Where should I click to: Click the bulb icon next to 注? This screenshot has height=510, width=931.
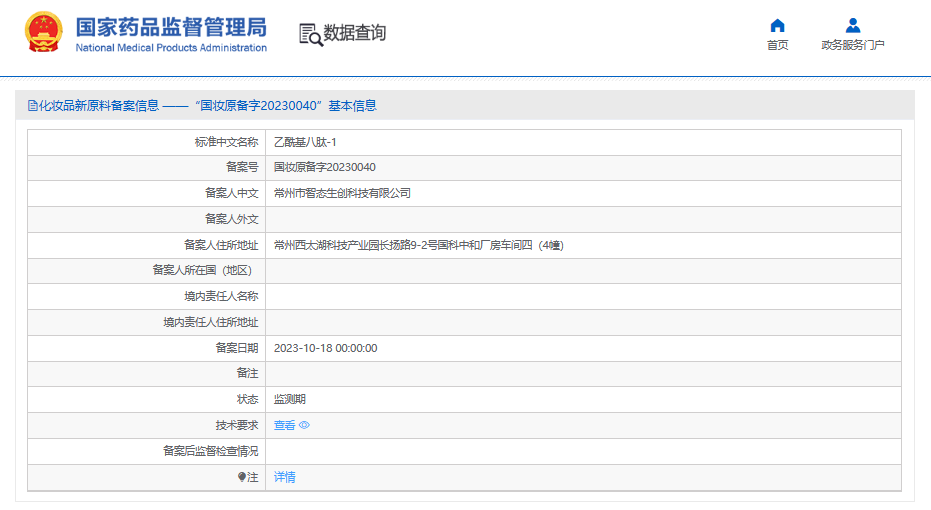[242, 477]
